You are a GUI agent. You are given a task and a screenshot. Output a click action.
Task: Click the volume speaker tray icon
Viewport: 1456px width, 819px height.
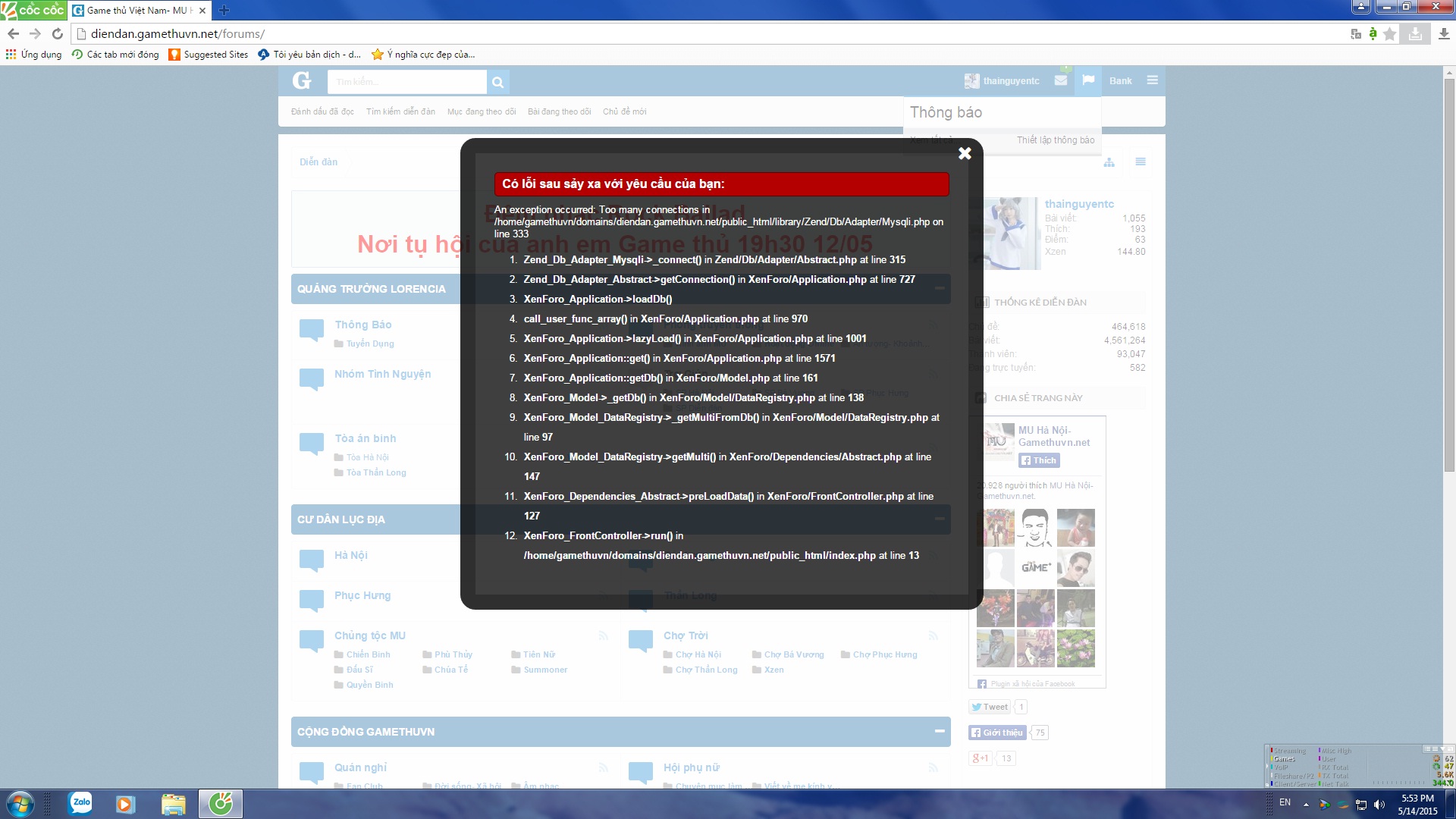(x=1379, y=805)
